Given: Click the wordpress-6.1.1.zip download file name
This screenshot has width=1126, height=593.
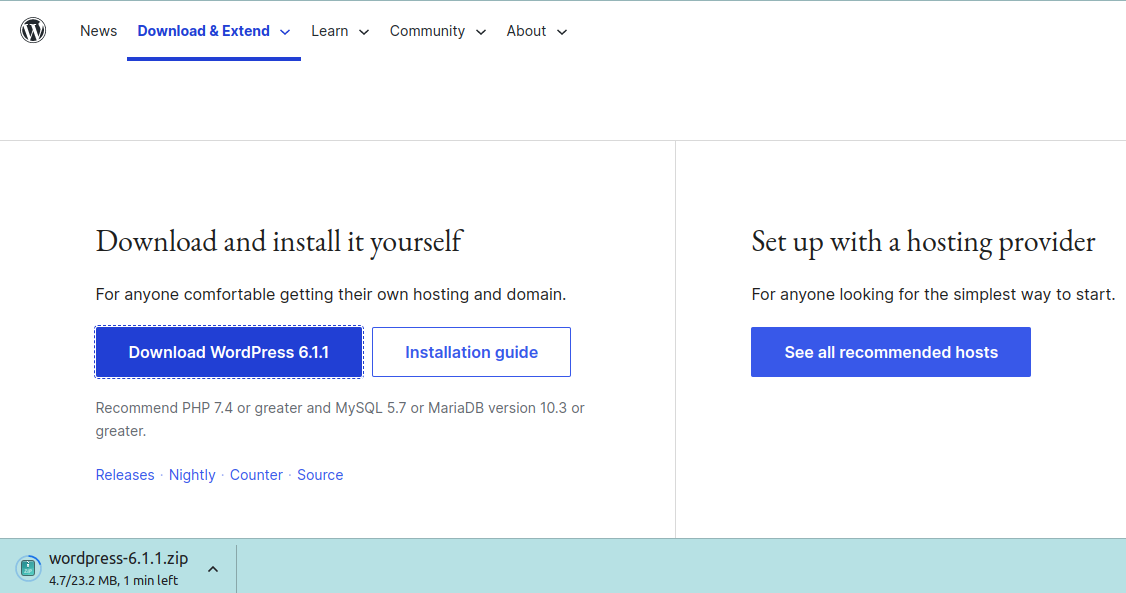Looking at the screenshot, I should (x=118, y=559).
